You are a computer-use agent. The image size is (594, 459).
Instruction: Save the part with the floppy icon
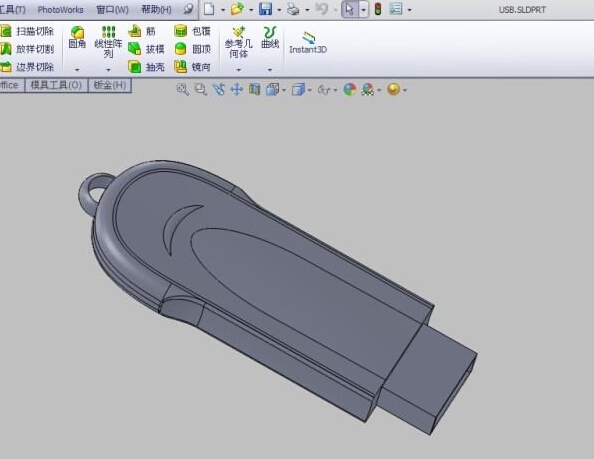pyautogui.click(x=265, y=9)
